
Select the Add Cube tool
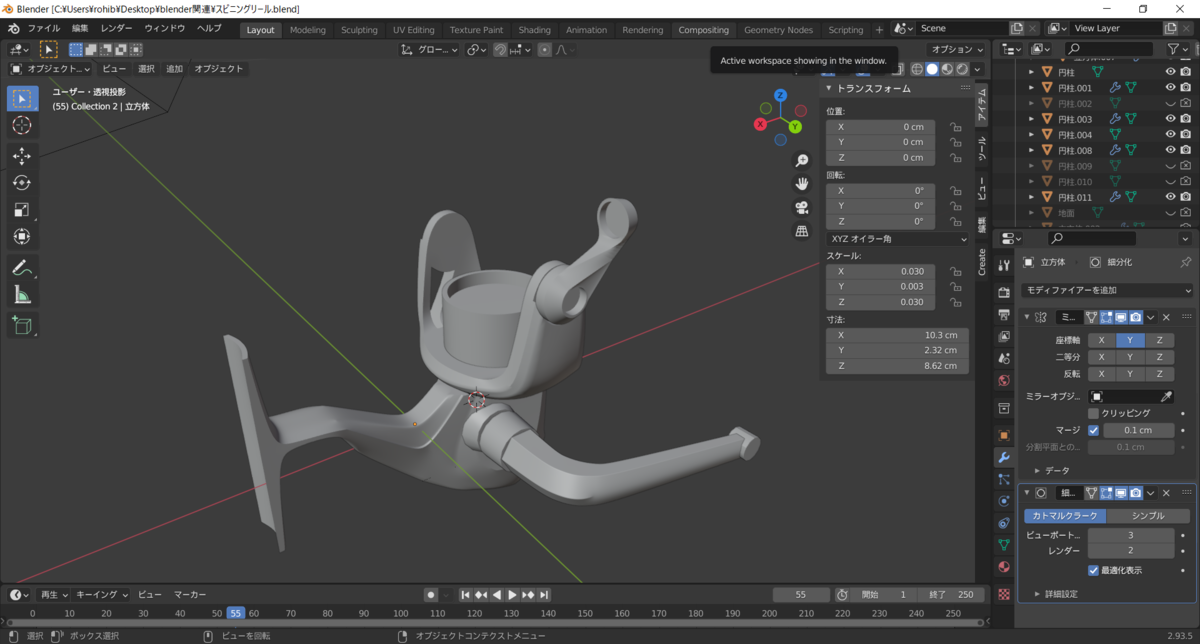coord(22,325)
